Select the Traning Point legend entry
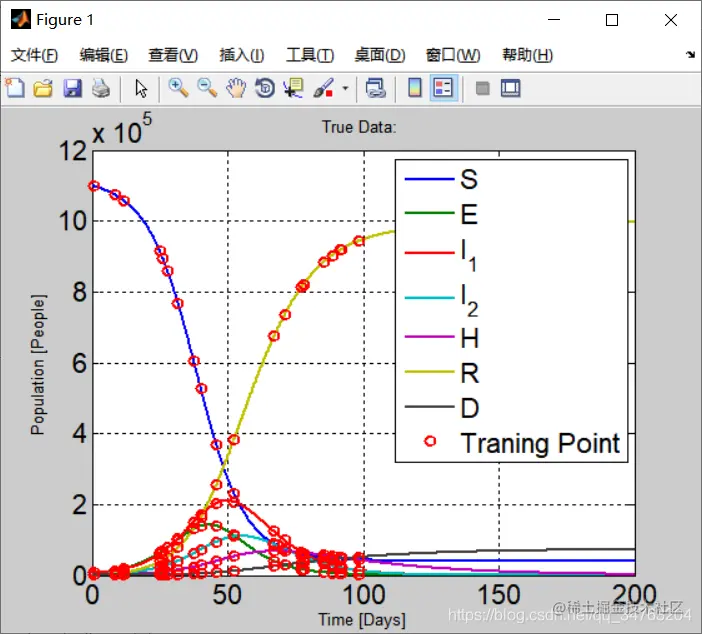 point(522,443)
